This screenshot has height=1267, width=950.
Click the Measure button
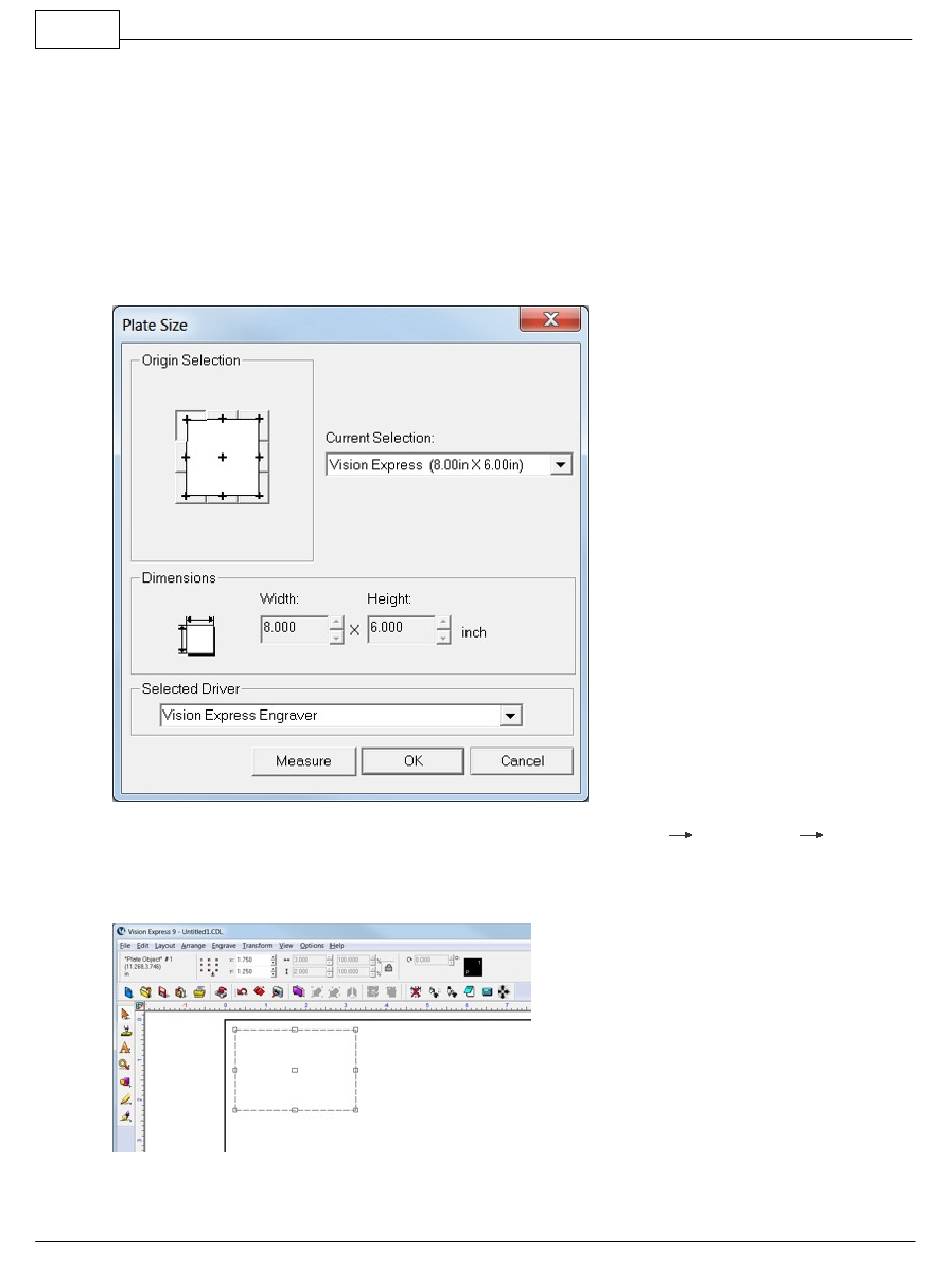304,761
